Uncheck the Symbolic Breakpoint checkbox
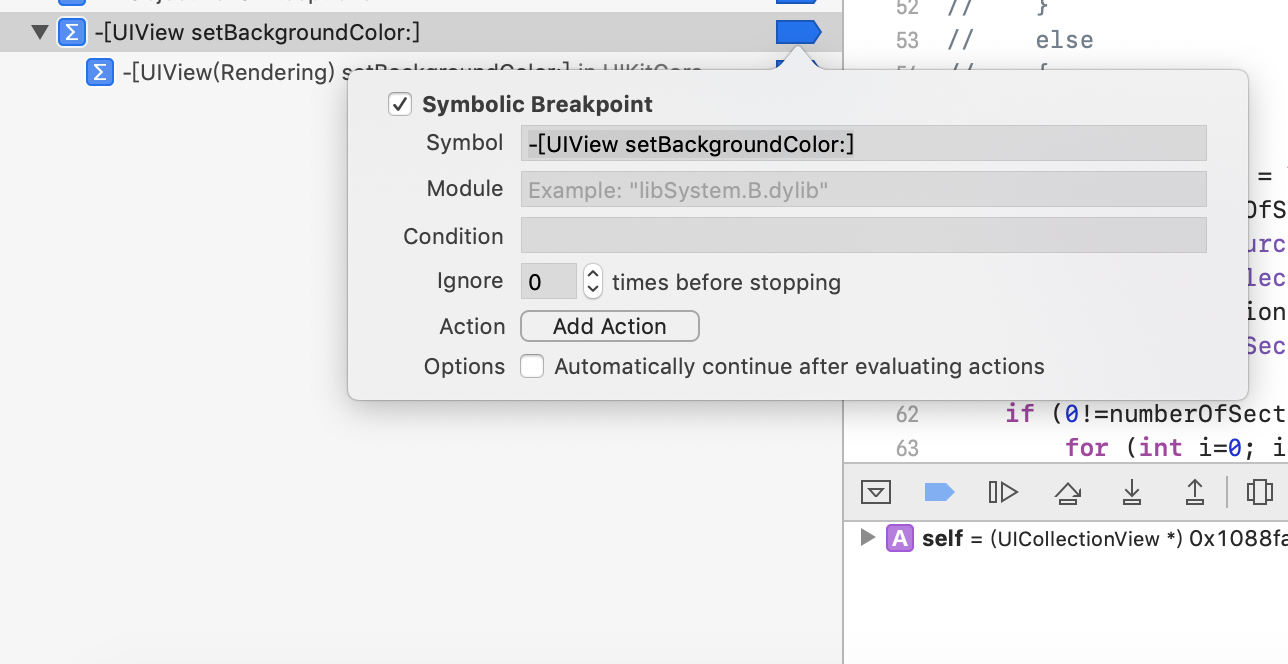1288x664 pixels. click(400, 104)
